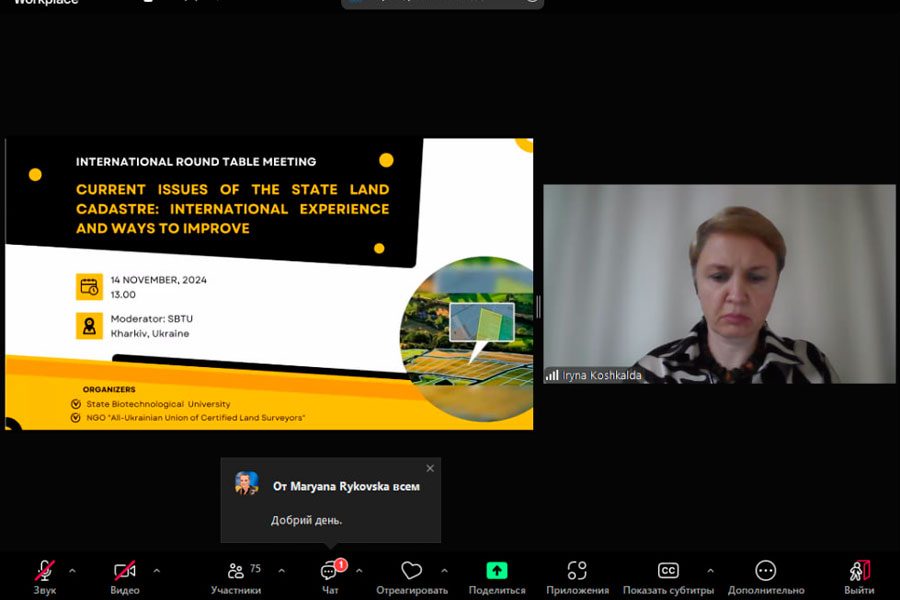The width and height of the screenshot is (900, 600).
Task: Close the Maryana Rykovska chat notification
Action: (430, 469)
